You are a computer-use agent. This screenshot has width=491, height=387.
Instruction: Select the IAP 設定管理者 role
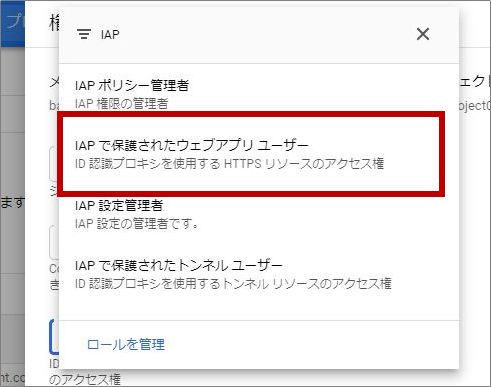[x=259, y=214]
